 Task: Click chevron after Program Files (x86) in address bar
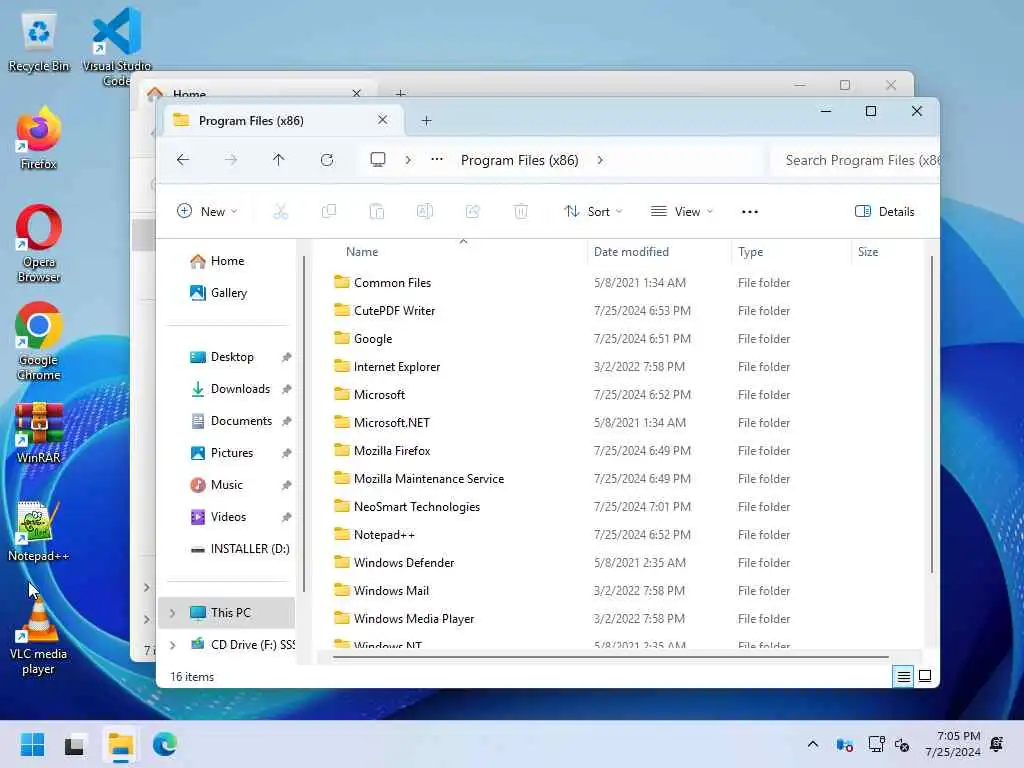600,160
